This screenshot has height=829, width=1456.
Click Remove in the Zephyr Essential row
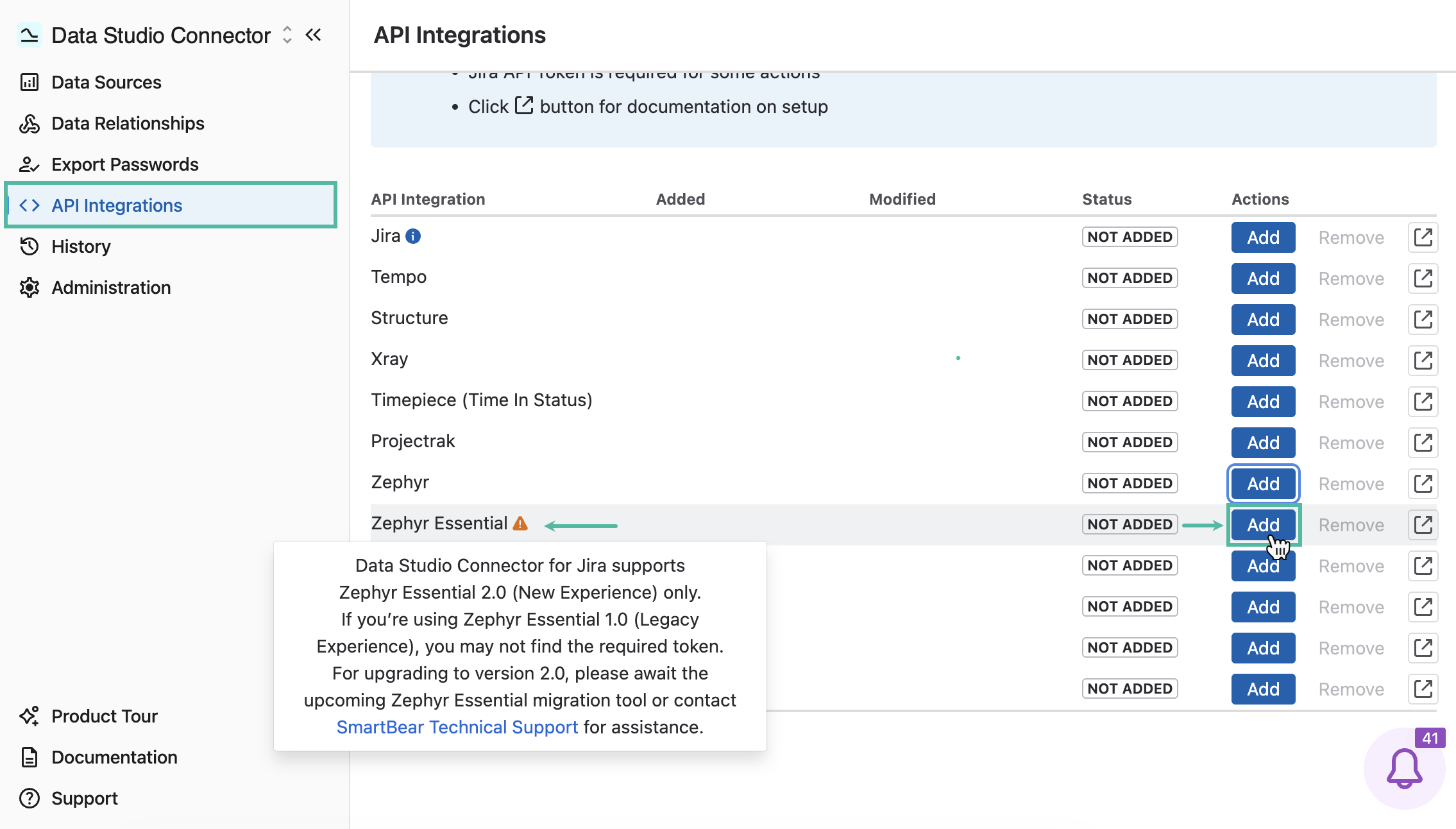pos(1351,525)
